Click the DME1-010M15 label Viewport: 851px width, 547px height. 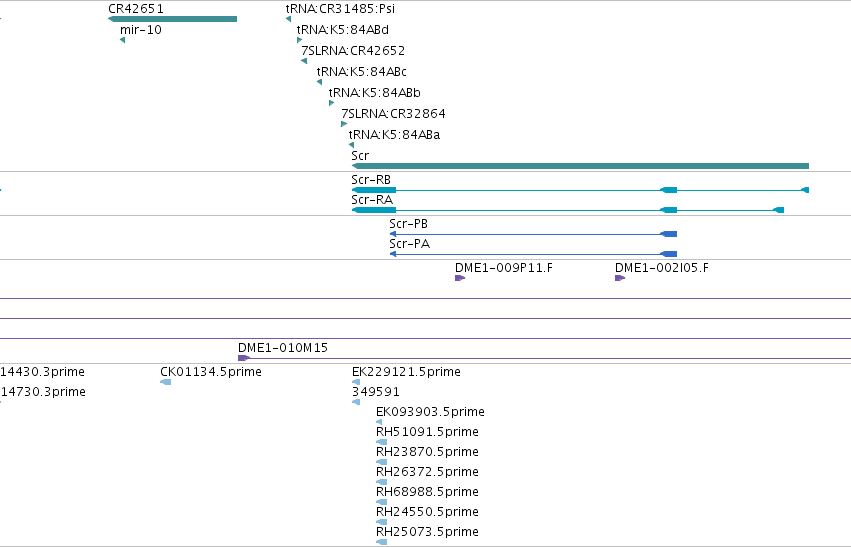pyautogui.click(x=283, y=348)
